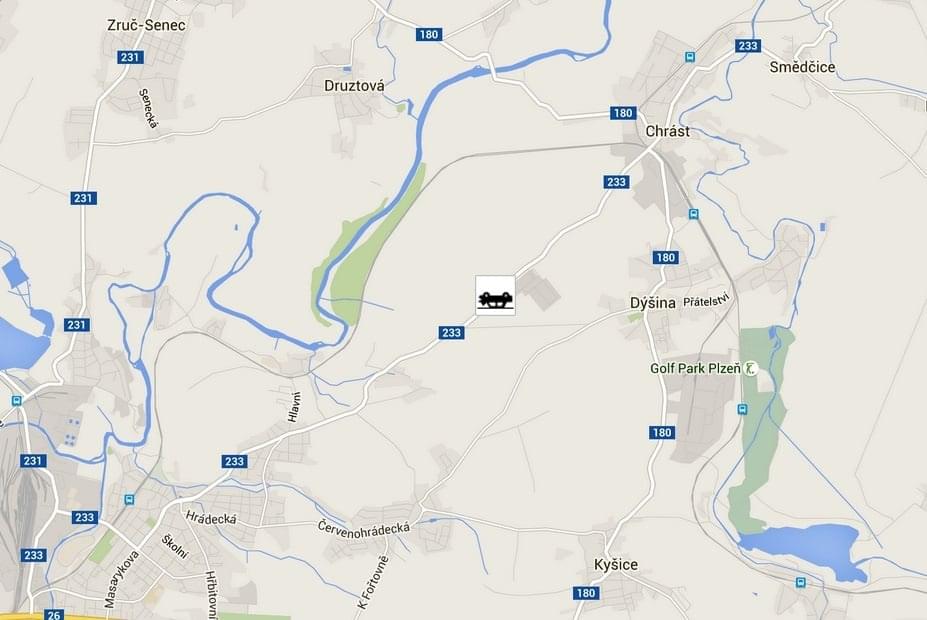
Task: Click the route 233 shield beside accident marker
Action: point(452,333)
